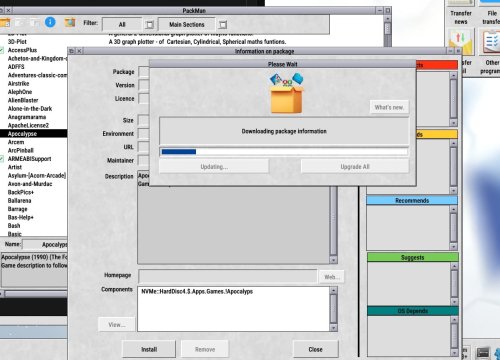Select Anagramarama in the package list
Viewport: 500px width, 360px height.
click(27, 117)
